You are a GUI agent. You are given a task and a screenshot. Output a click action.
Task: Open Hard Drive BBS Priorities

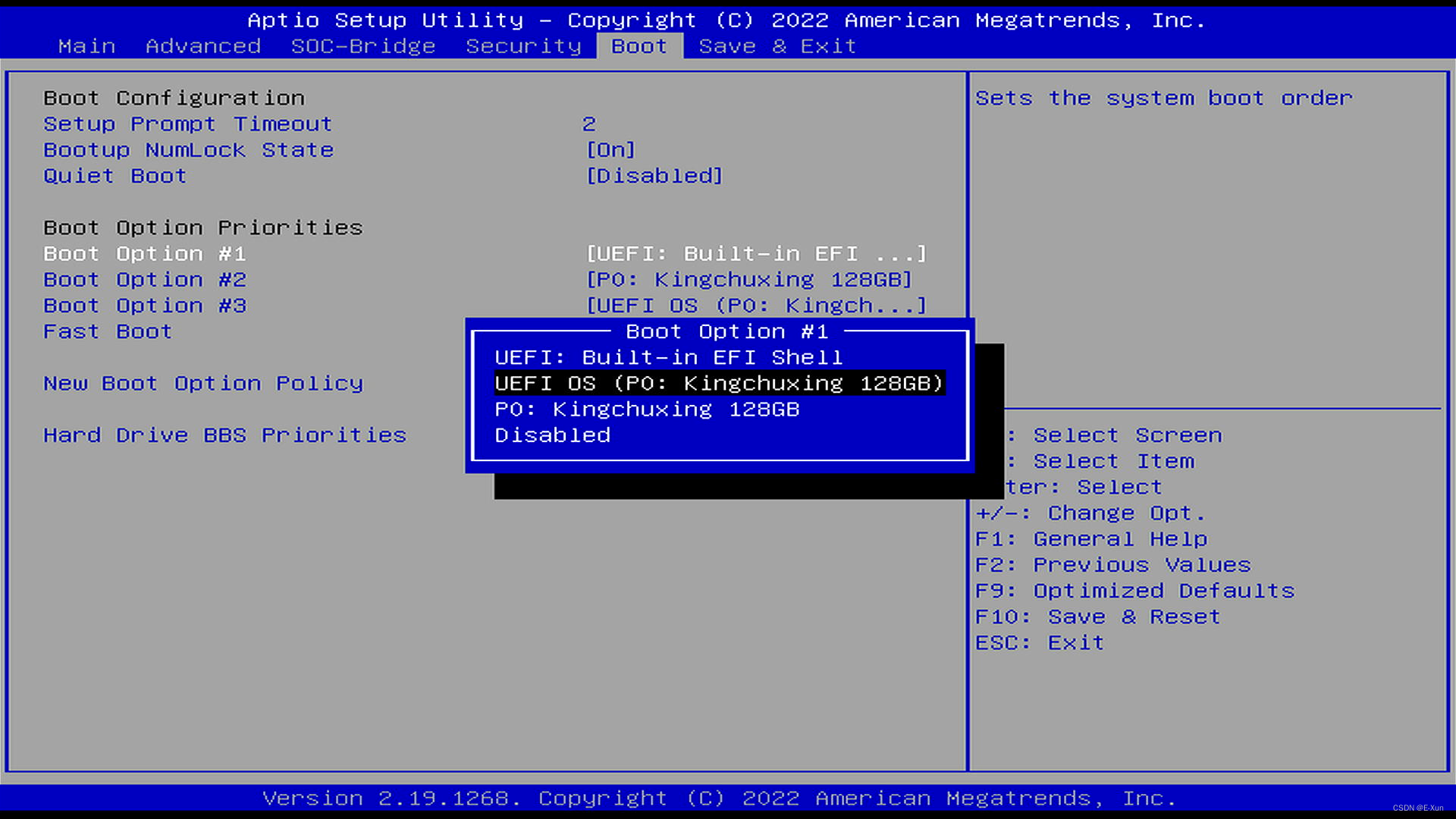pyautogui.click(x=224, y=435)
